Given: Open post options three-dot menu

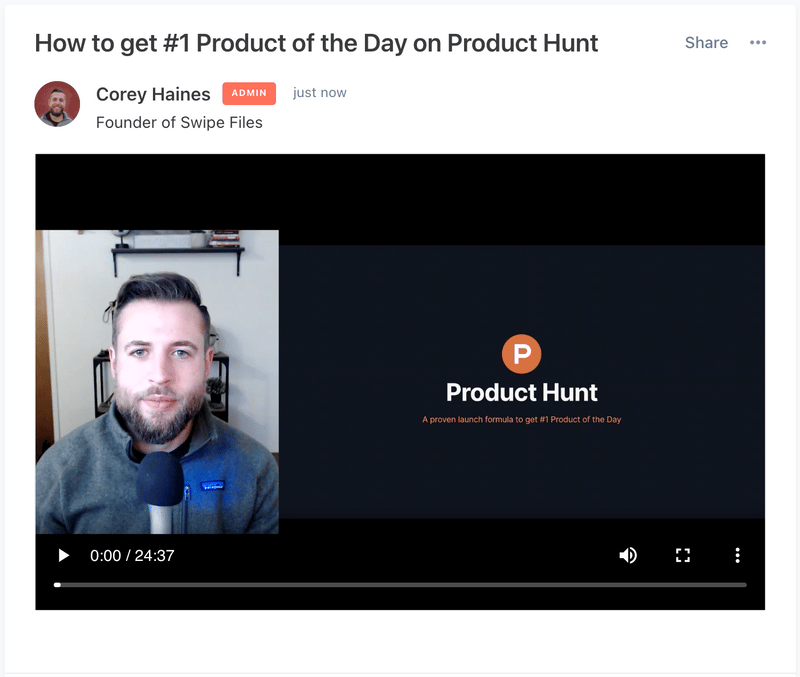Looking at the screenshot, I should coord(758,42).
